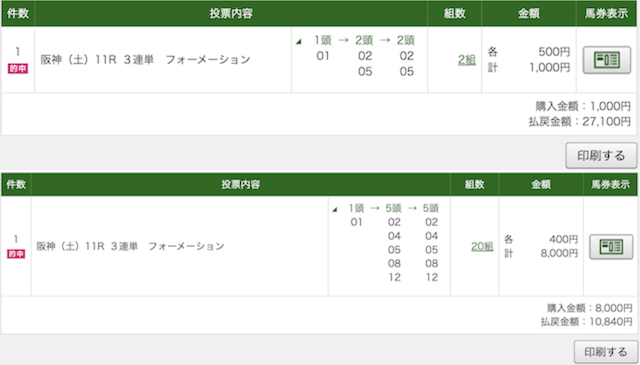The width and height of the screenshot is (640, 365).
Task: Click 馬券表示 header in second table
Action: tap(611, 185)
